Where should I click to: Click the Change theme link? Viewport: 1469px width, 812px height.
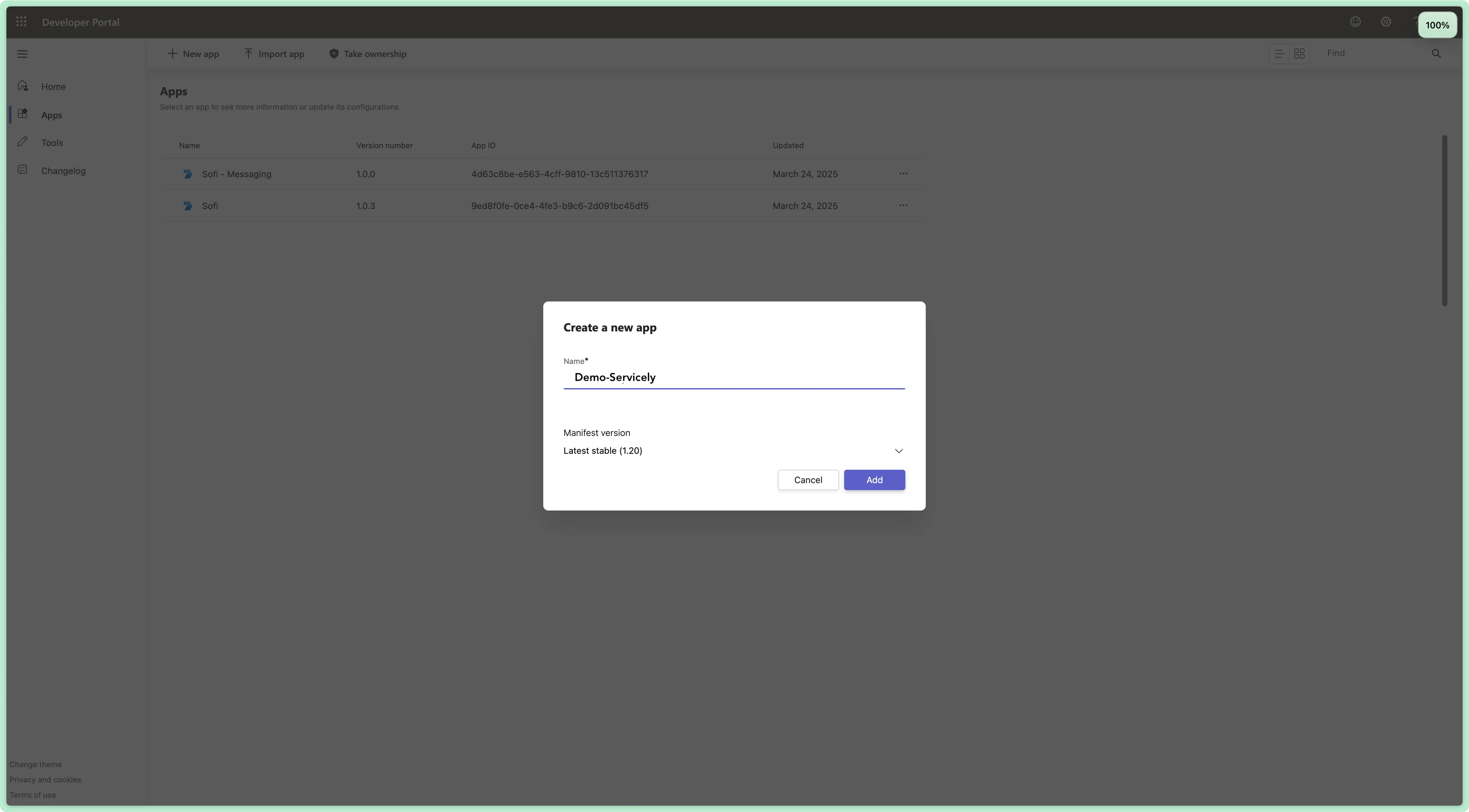pyautogui.click(x=36, y=764)
